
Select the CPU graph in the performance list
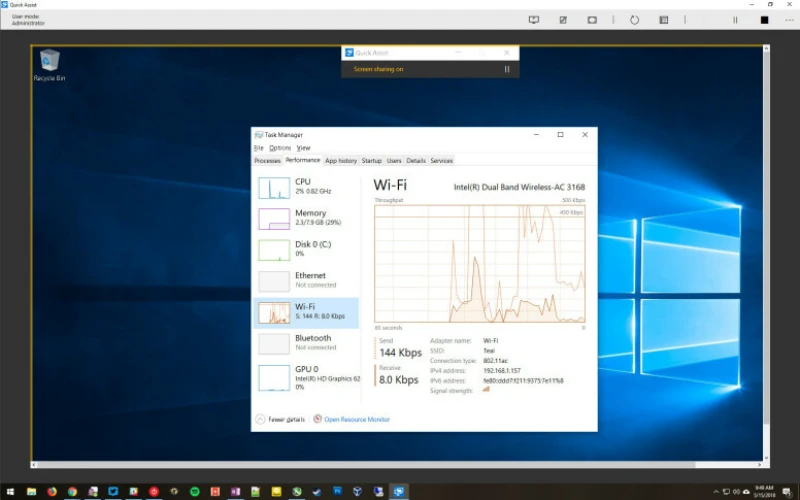pyautogui.click(x=306, y=186)
